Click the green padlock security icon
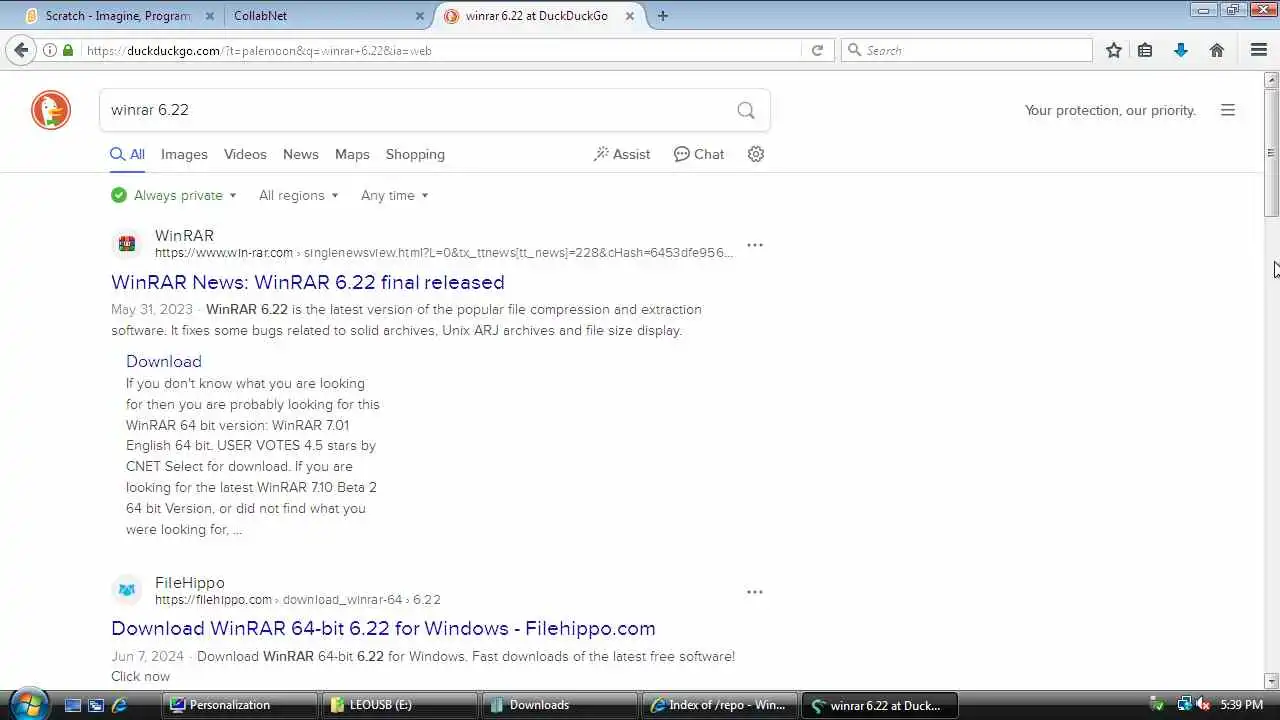The height and width of the screenshot is (720, 1280). point(68,50)
